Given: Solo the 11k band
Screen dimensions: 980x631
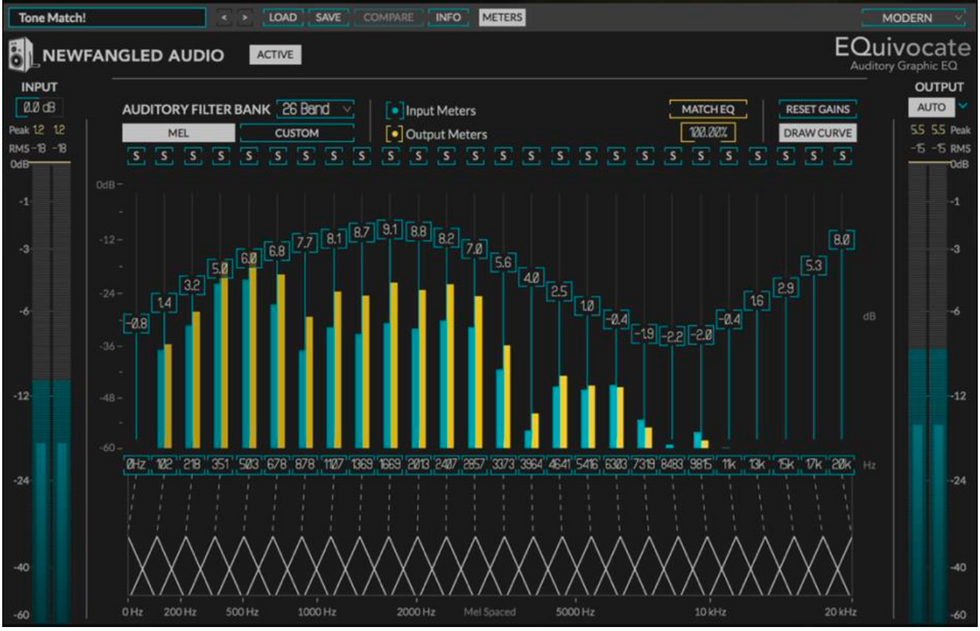Looking at the screenshot, I should pyautogui.click(x=729, y=156).
